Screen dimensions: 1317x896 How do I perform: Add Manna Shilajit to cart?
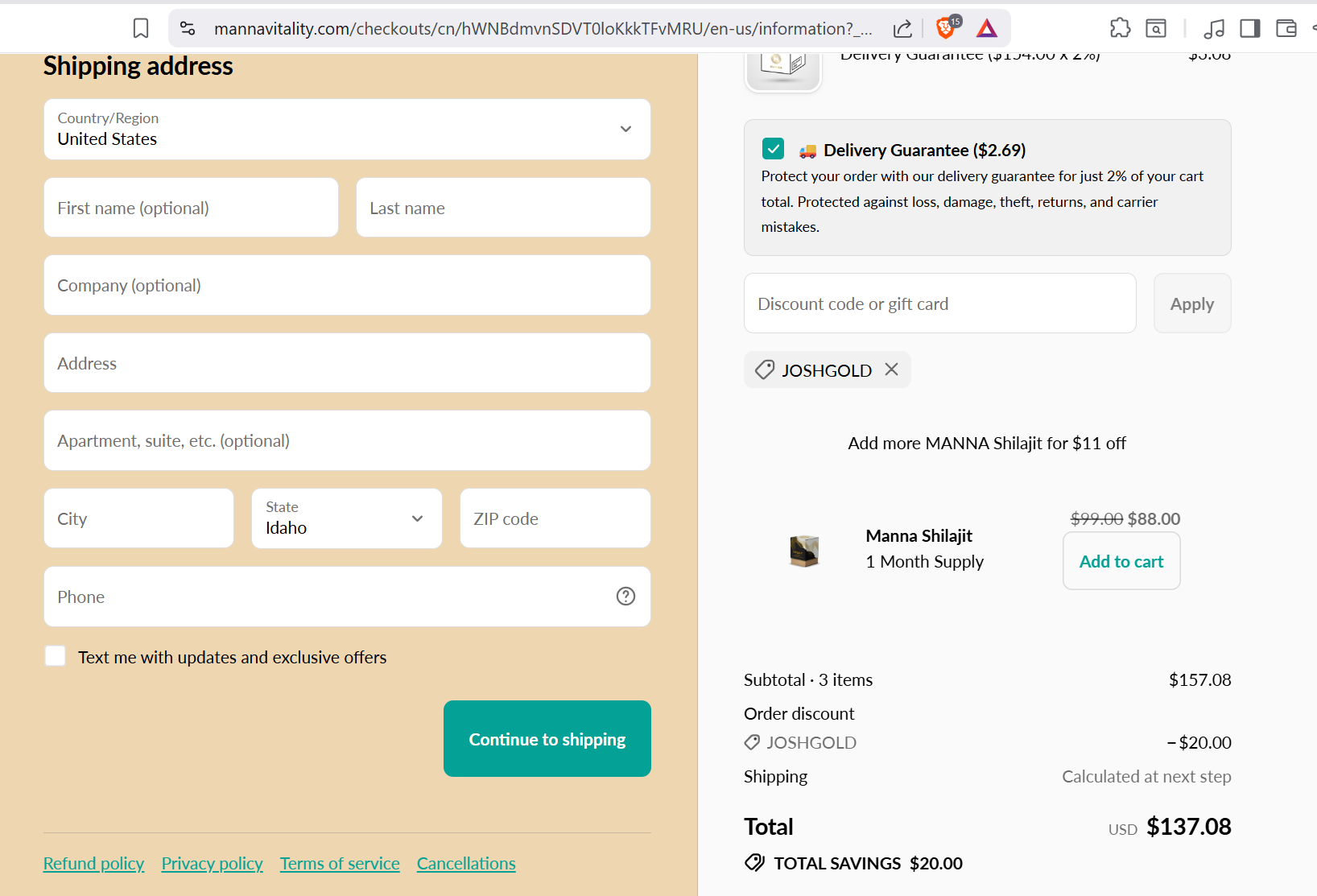[x=1121, y=561]
